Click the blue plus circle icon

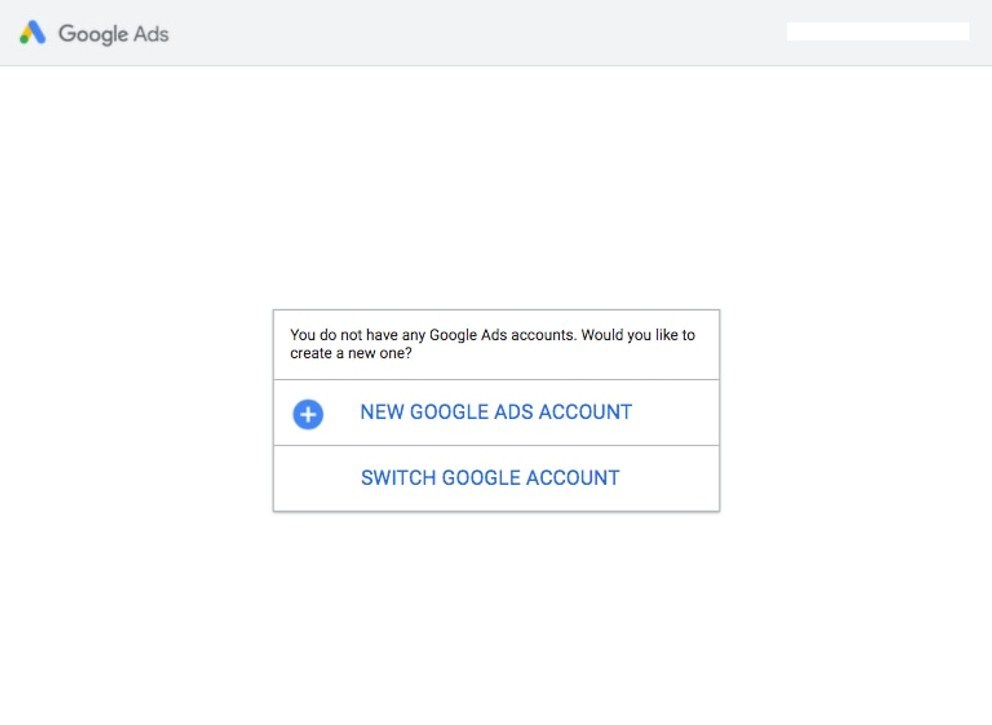coord(308,414)
